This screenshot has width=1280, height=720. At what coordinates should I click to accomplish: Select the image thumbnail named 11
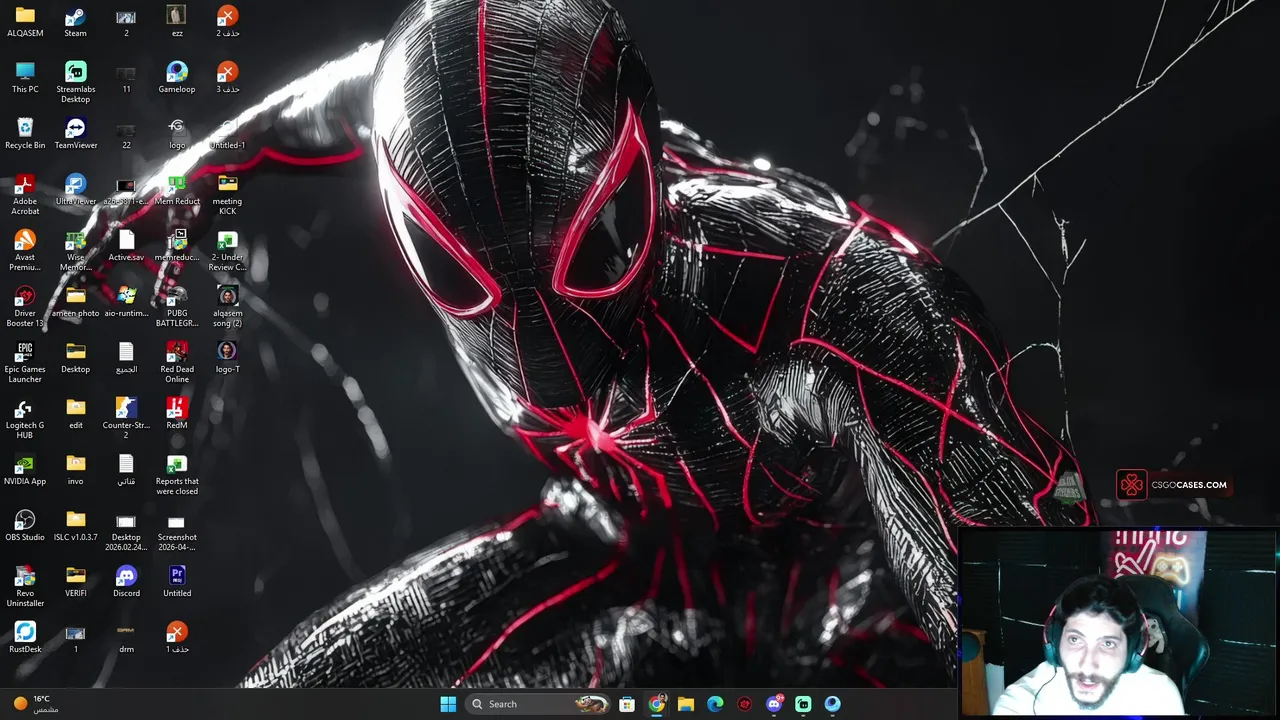point(126,77)
